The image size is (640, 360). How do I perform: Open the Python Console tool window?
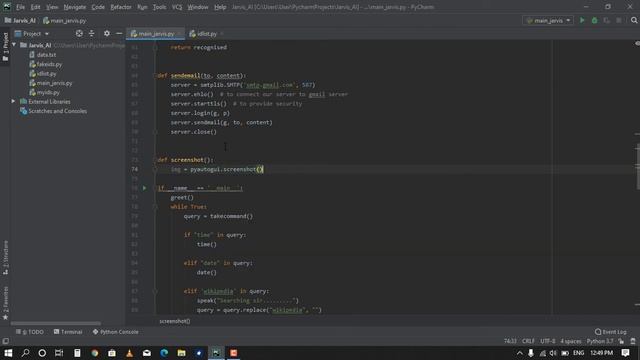[116, 332]
